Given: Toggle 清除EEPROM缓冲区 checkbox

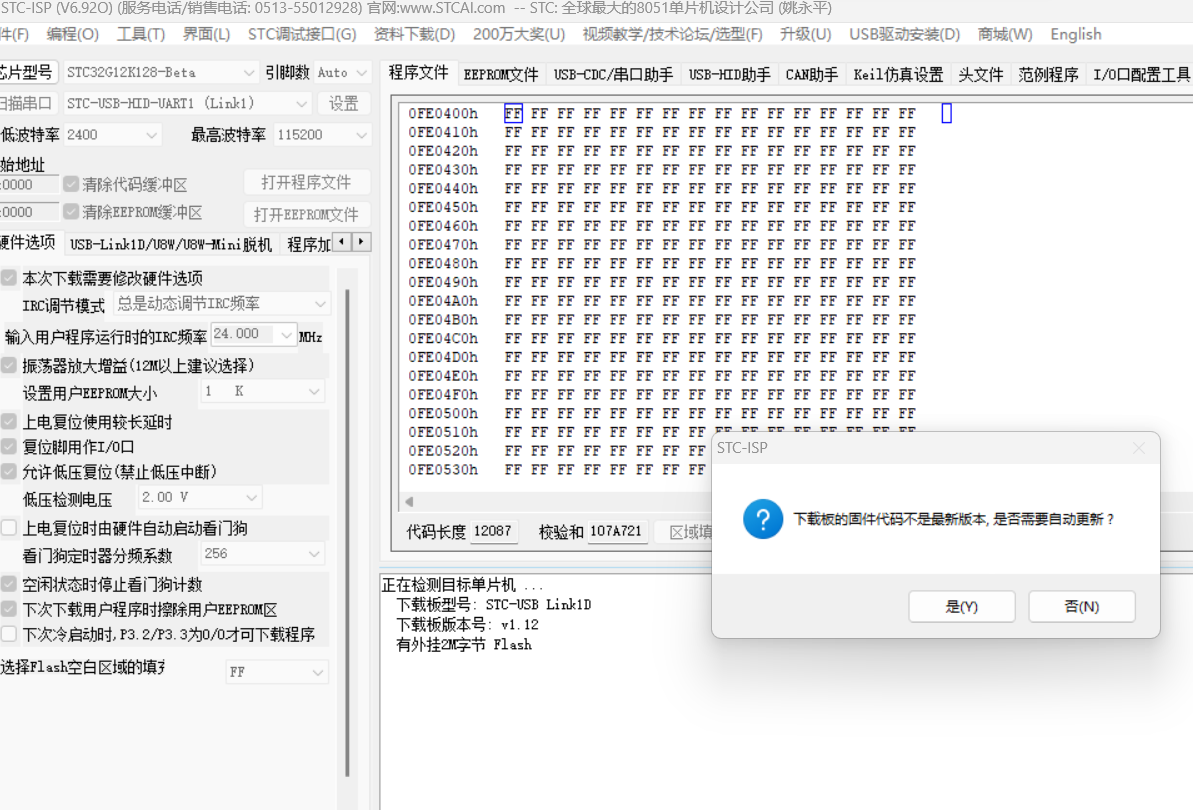Looking at the screenshot, I should 71,211.
